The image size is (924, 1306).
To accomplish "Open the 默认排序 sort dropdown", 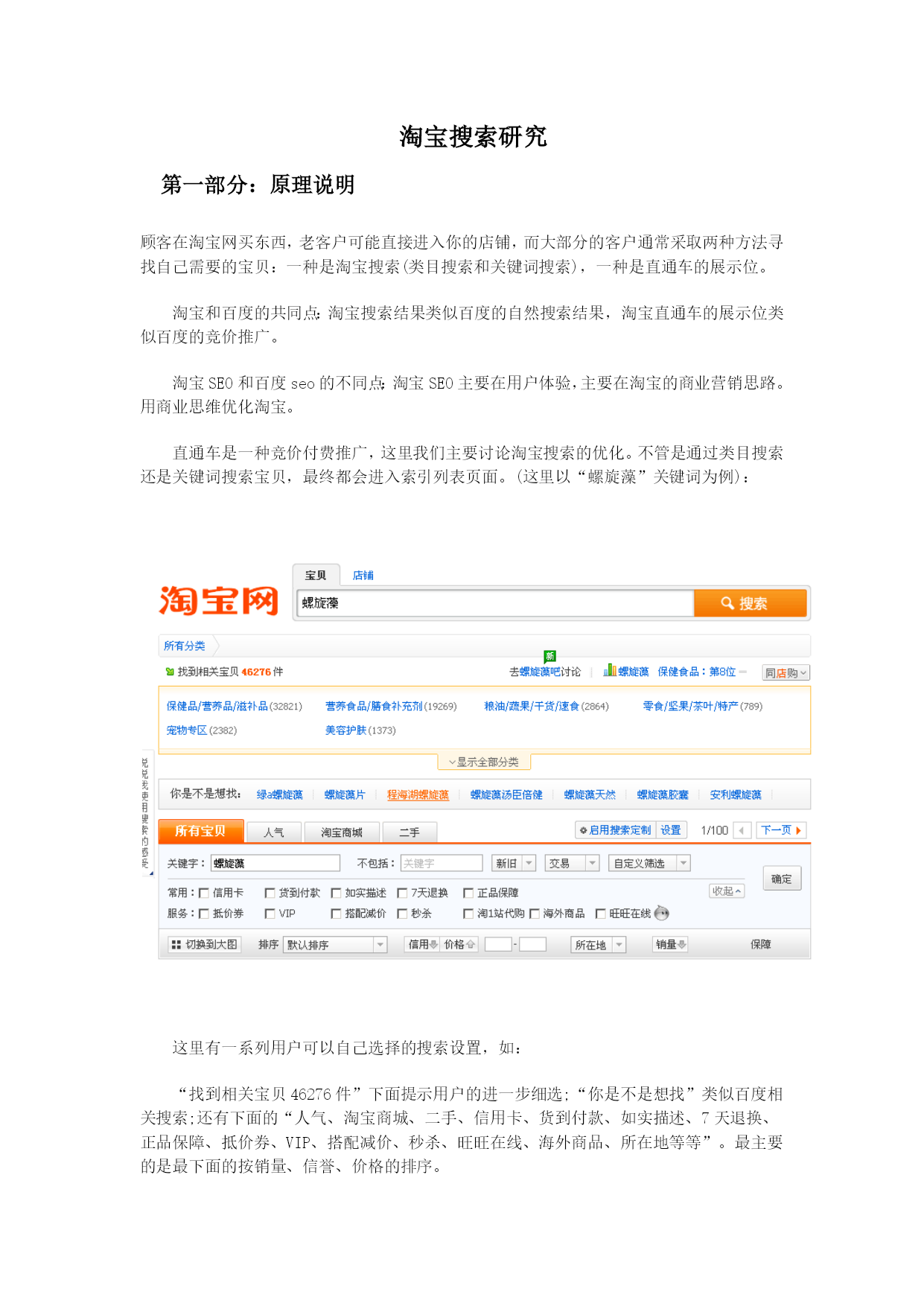I will 335,945.
